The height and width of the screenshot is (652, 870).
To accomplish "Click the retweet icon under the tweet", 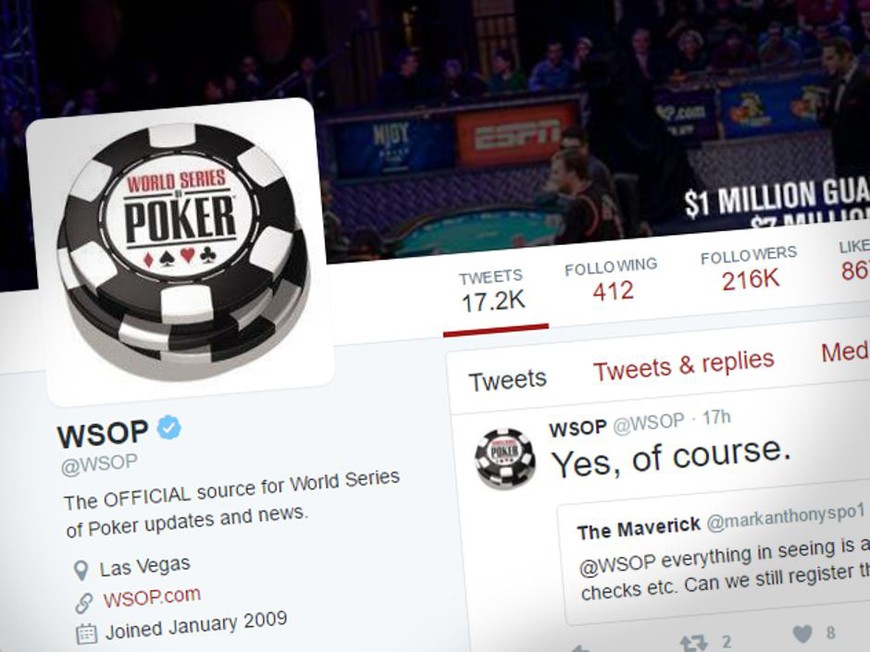I will [x=693, y=643].
